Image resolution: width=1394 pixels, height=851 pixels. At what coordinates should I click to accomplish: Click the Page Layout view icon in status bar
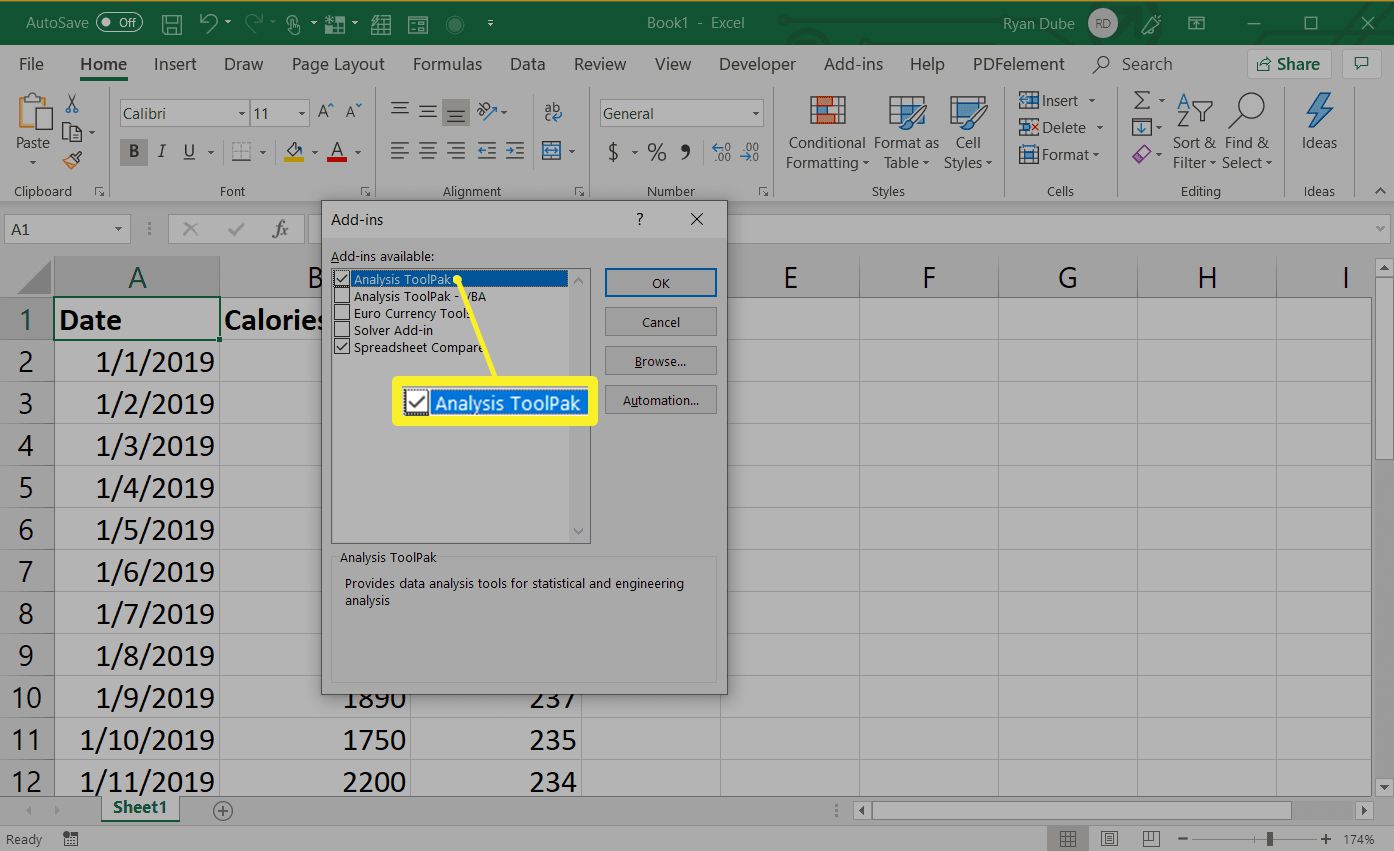coord(1109,839)
